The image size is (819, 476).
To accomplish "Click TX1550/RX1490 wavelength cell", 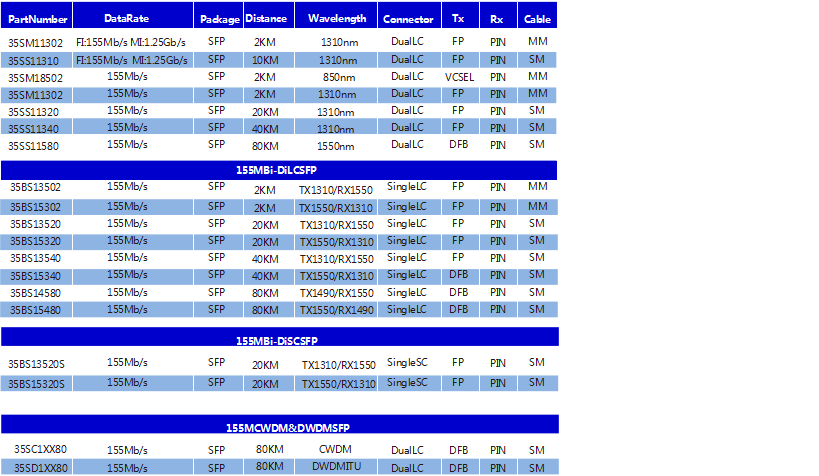I will 336,310.
